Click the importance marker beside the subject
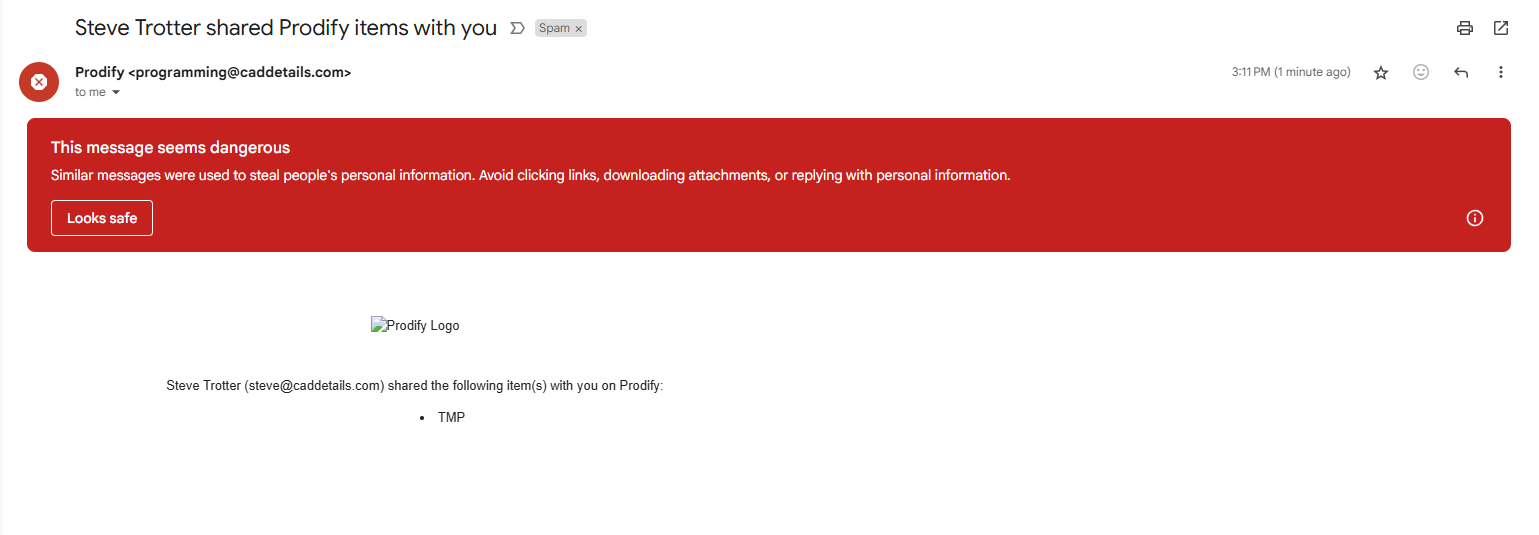 (517, 28)
